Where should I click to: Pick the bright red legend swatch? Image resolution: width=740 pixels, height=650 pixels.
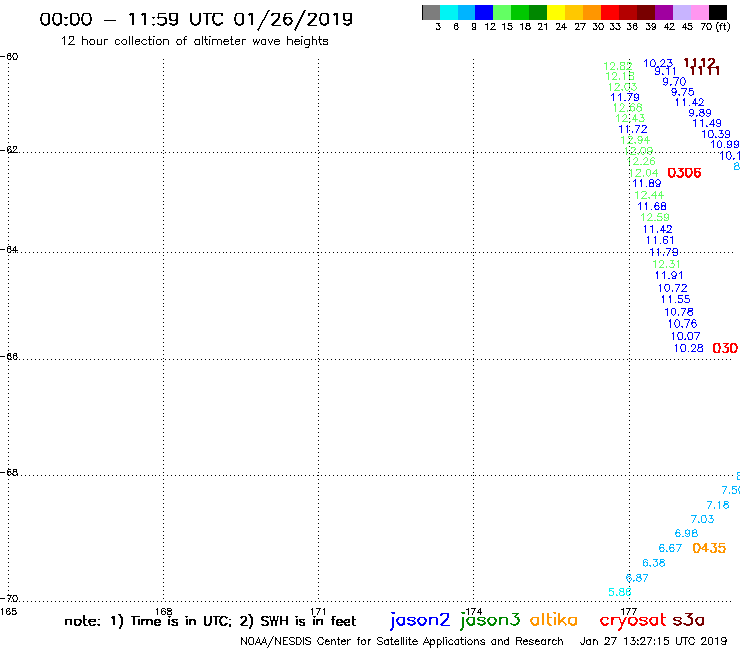[x=610, y=12]
